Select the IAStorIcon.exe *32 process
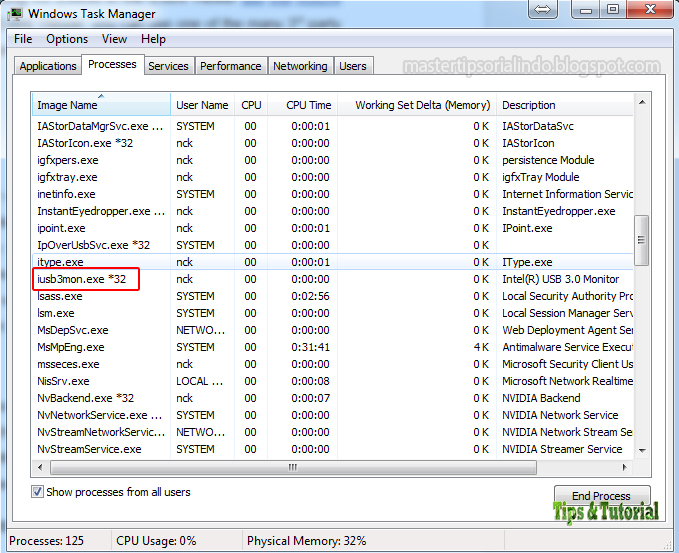 pos(332,143)
